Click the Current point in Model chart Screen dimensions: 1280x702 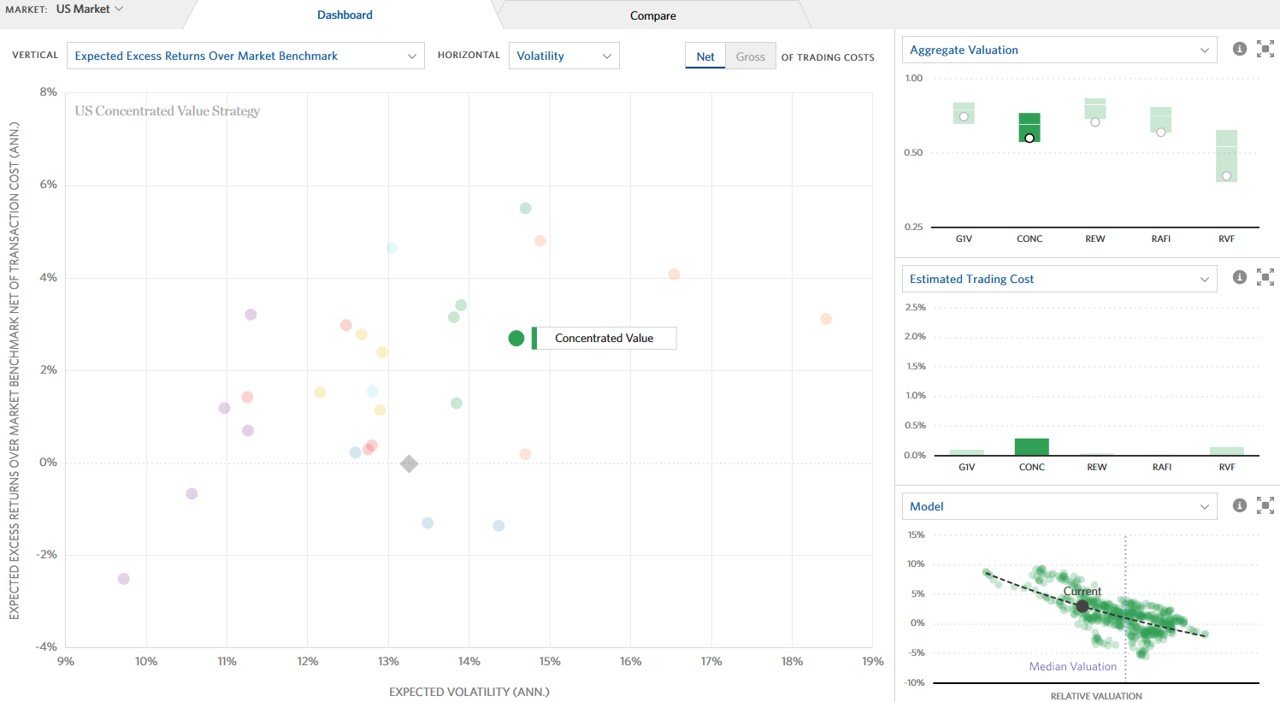coord(1082,606)
